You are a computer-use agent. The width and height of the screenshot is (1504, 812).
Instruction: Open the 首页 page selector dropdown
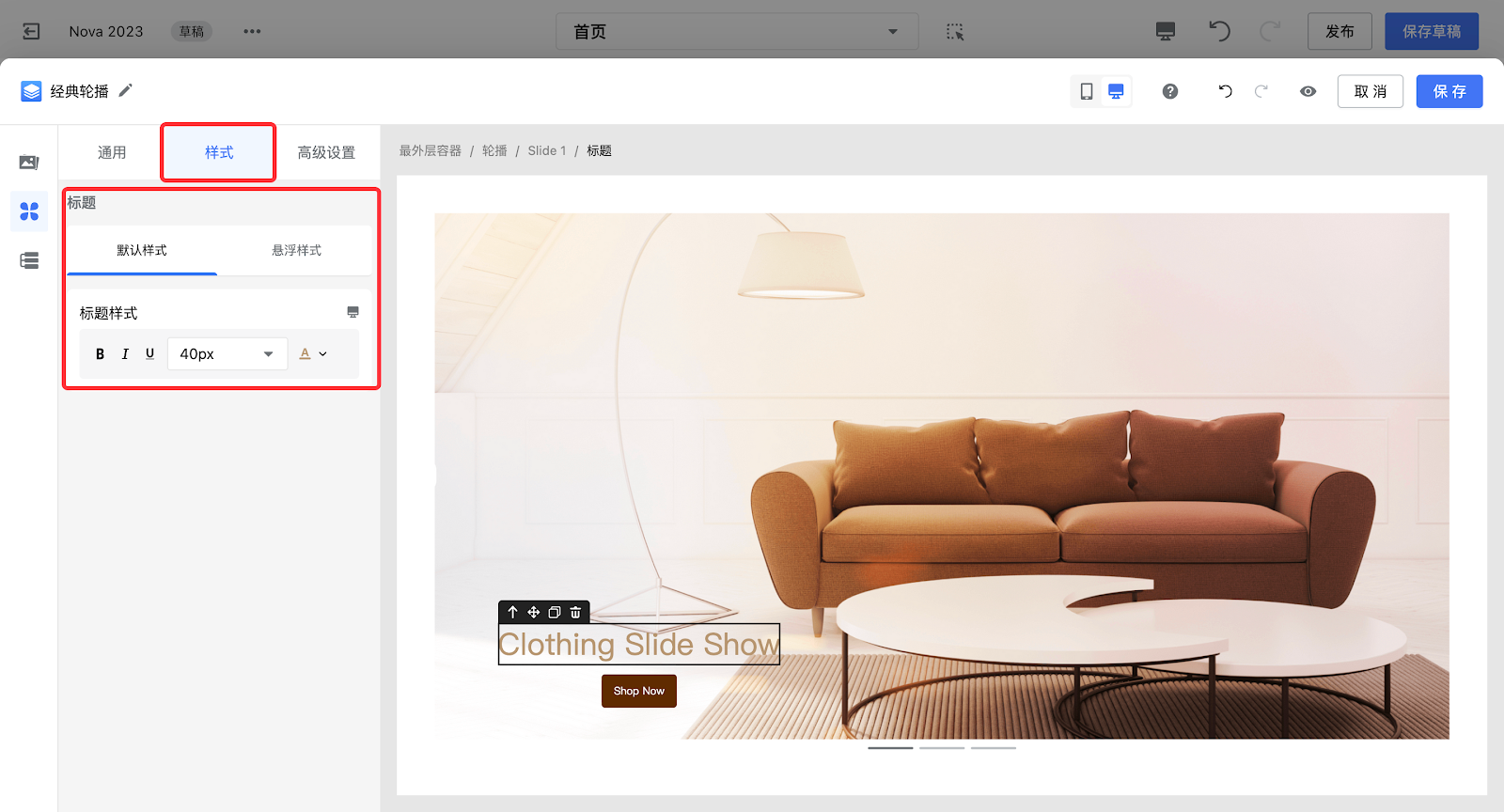click(x=736, y=32)
